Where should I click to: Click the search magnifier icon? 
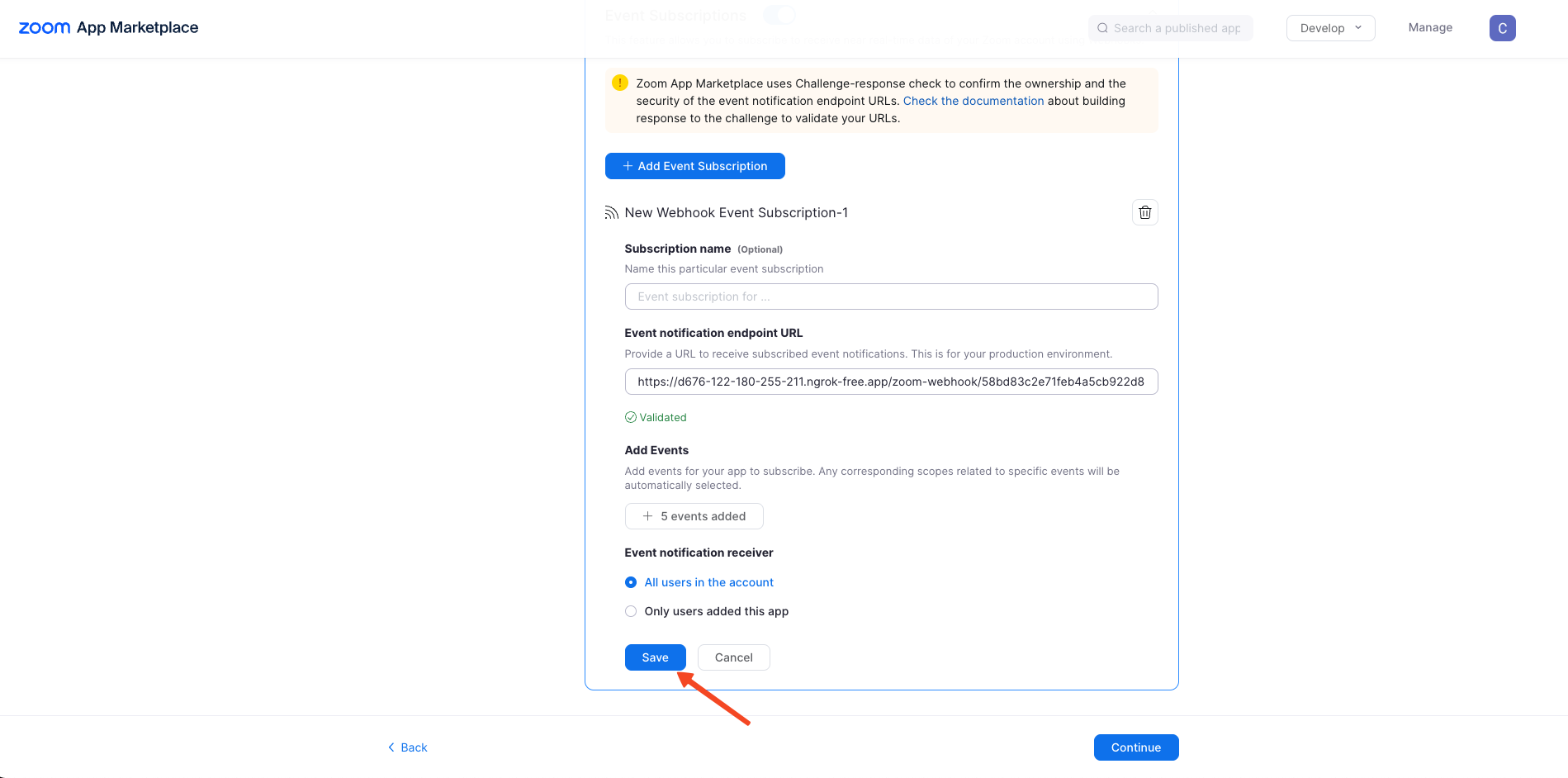1102,28
